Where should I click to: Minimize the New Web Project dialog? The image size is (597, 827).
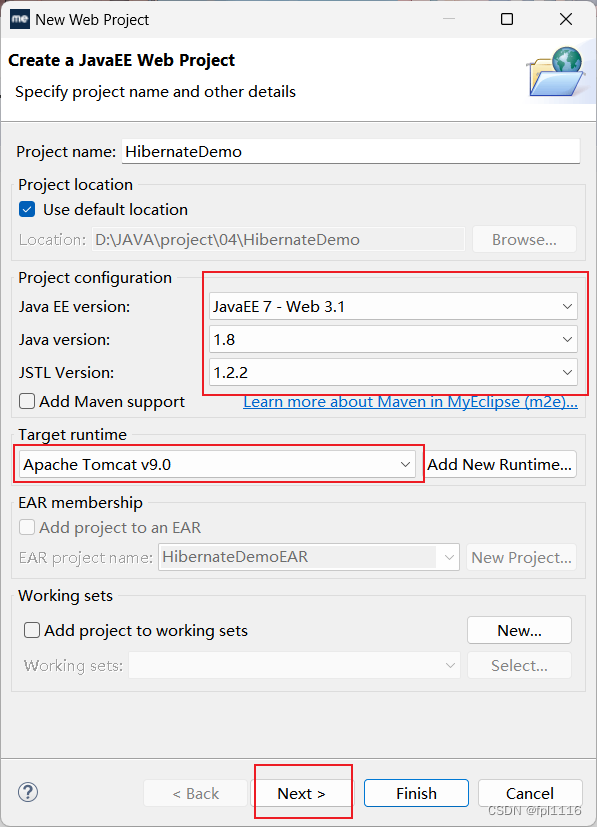[x=449, y=19]
